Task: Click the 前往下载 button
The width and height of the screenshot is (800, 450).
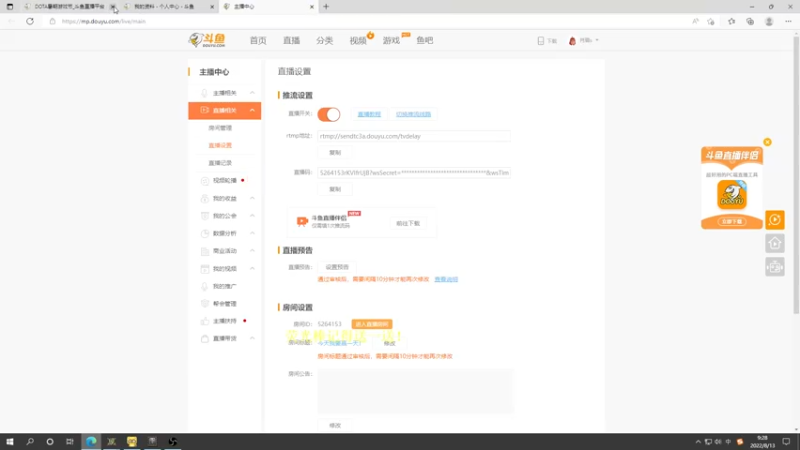Action: tap(408, 223)
